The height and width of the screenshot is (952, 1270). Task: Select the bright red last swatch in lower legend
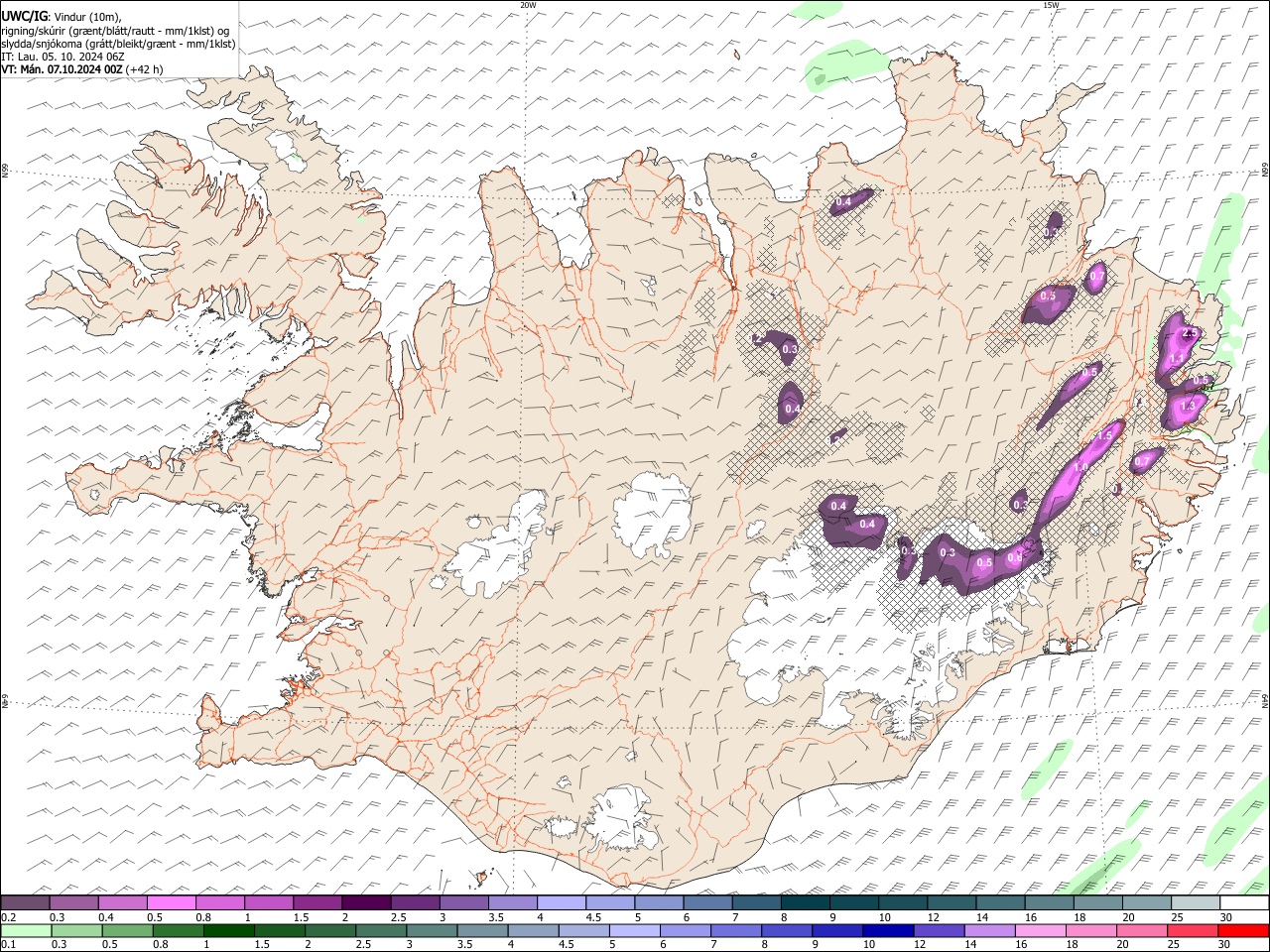pyautogui.click(x=1244, y=930)
